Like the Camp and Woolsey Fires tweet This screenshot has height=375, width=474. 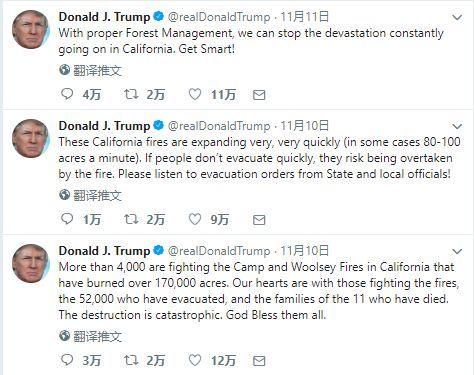195,360
